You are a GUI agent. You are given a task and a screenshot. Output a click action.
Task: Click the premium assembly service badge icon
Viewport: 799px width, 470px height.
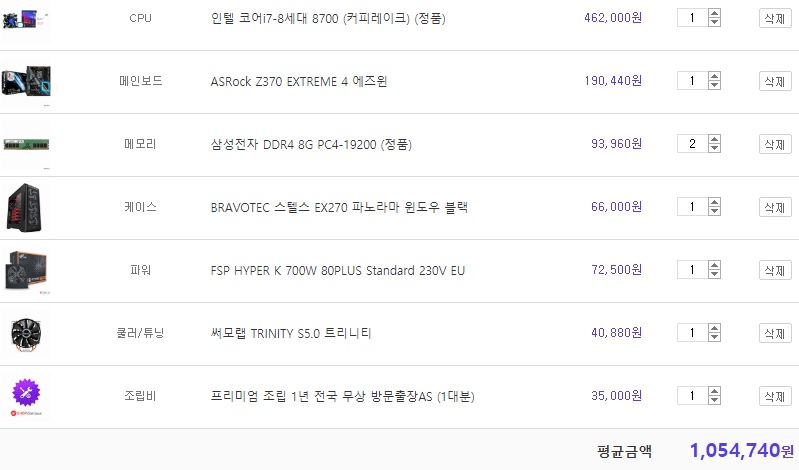pos(26,395)
